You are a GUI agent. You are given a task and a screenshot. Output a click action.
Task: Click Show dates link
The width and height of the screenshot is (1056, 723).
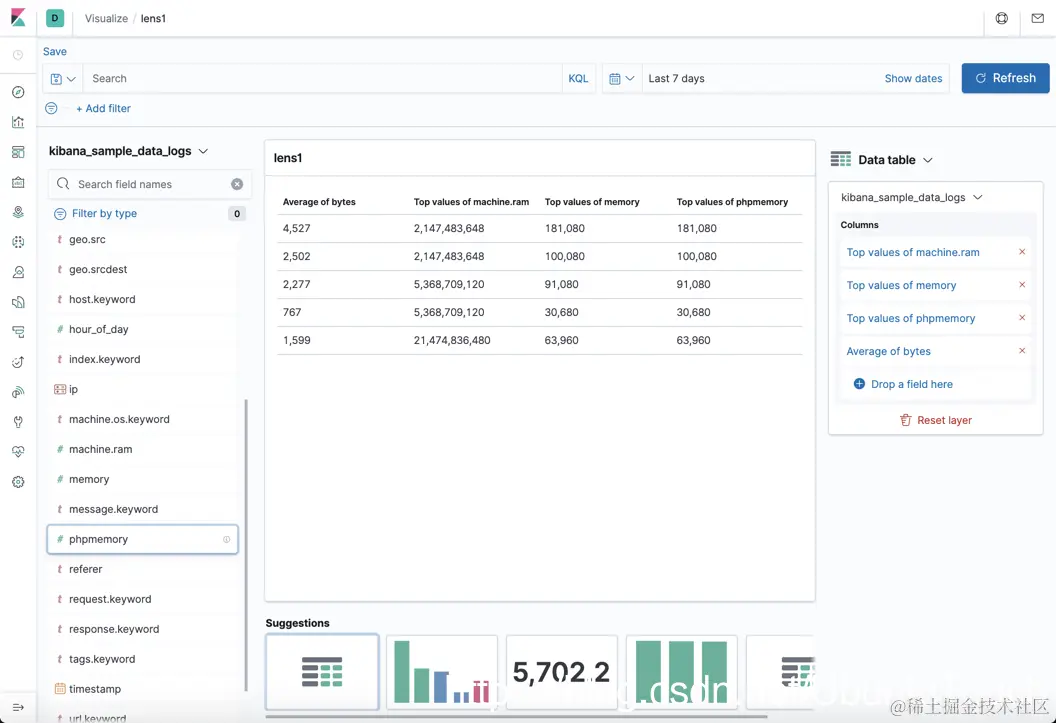(913, 79)
